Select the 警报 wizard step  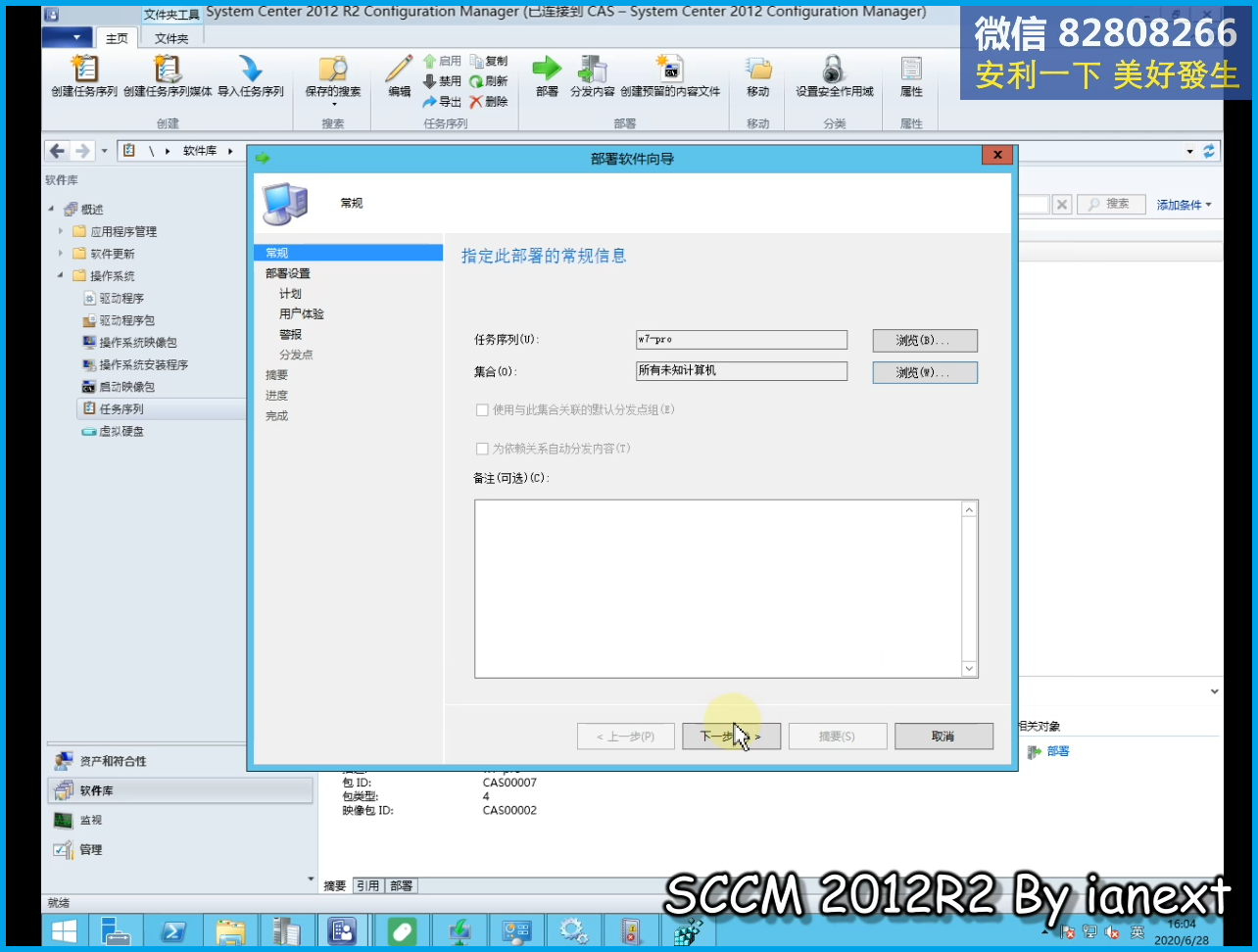291,335
